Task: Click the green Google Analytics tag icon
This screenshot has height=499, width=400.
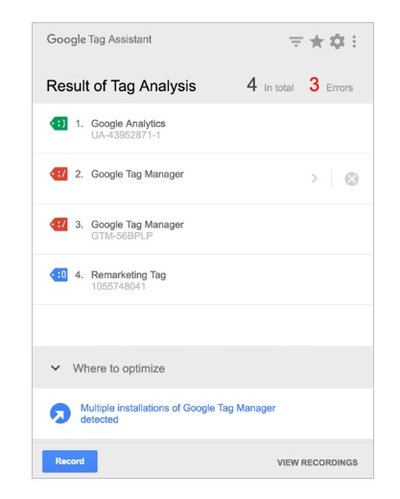Action: point(59,124)
